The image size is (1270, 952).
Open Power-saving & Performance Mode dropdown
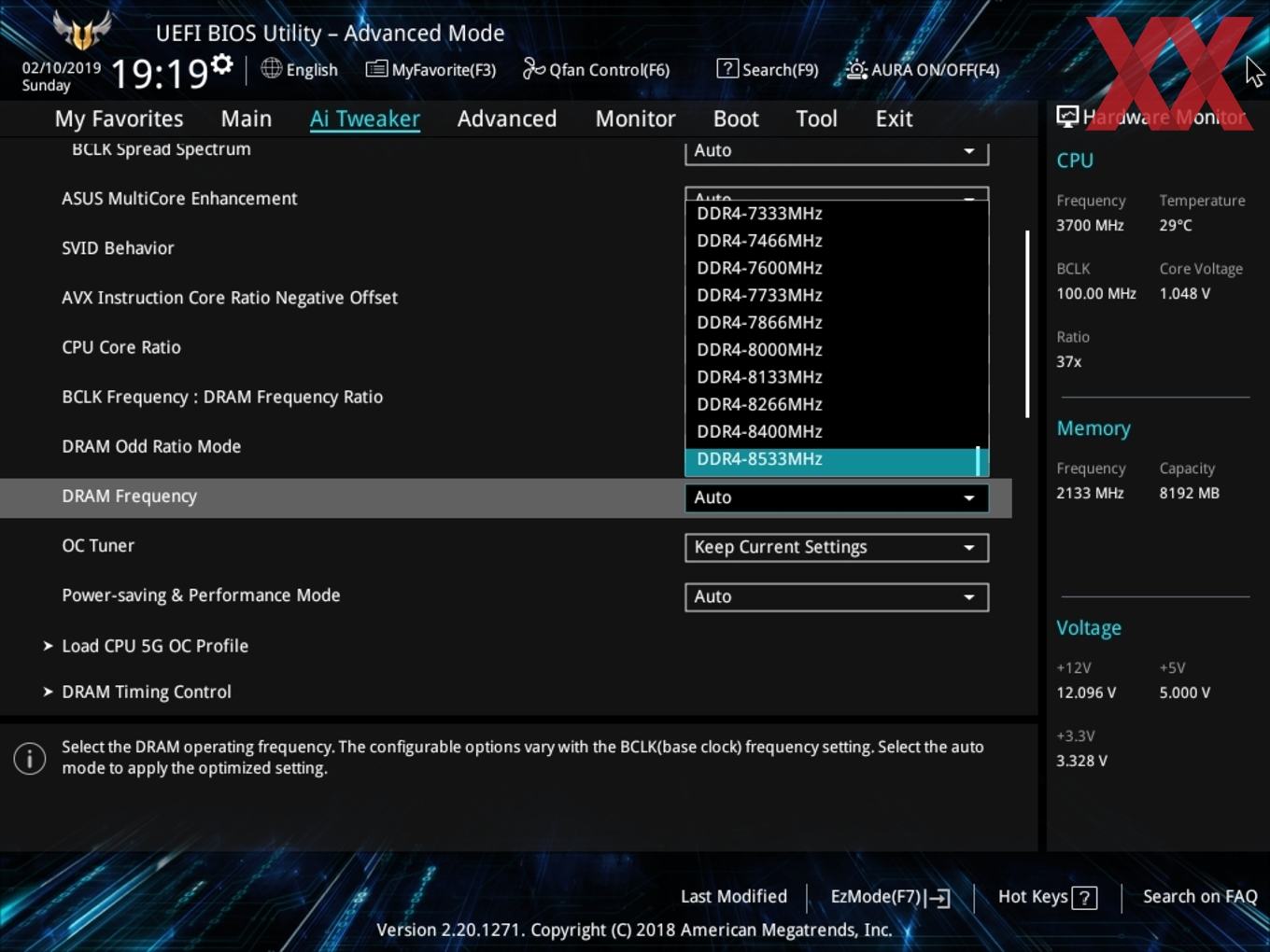837,596
